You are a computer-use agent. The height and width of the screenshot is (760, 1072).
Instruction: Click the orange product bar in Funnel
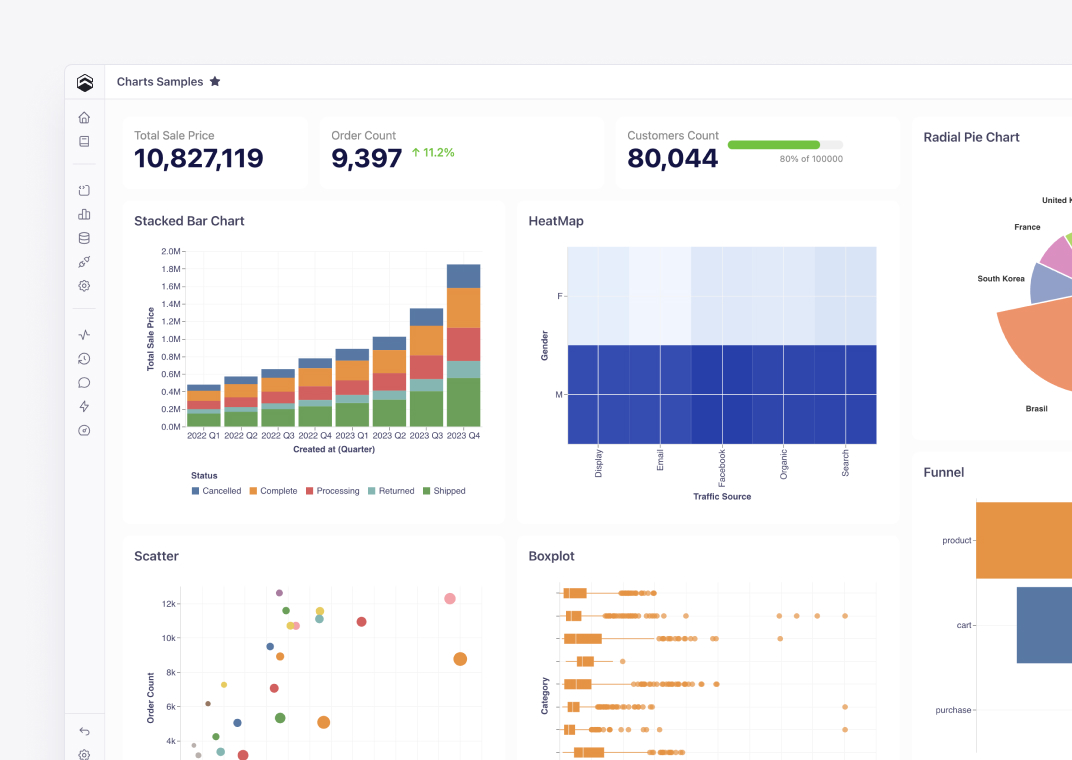coord(1023,541)
